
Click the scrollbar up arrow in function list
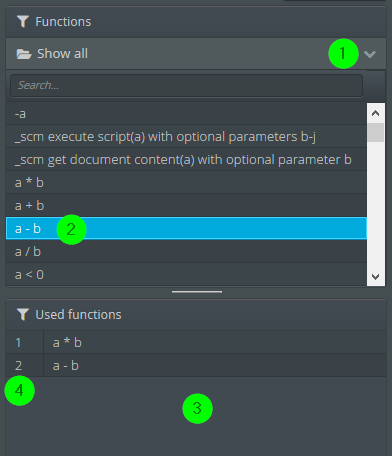tap(376, 113)
